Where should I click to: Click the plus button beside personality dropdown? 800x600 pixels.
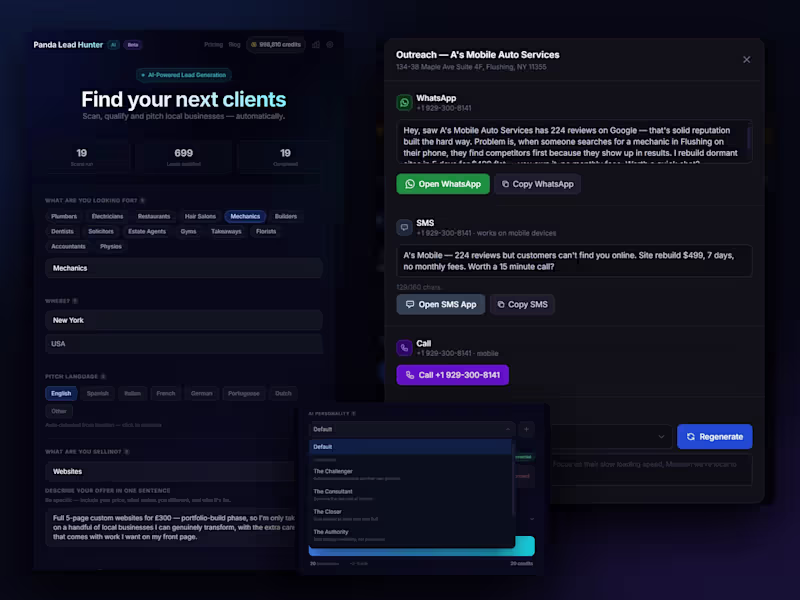pos(527,430)
